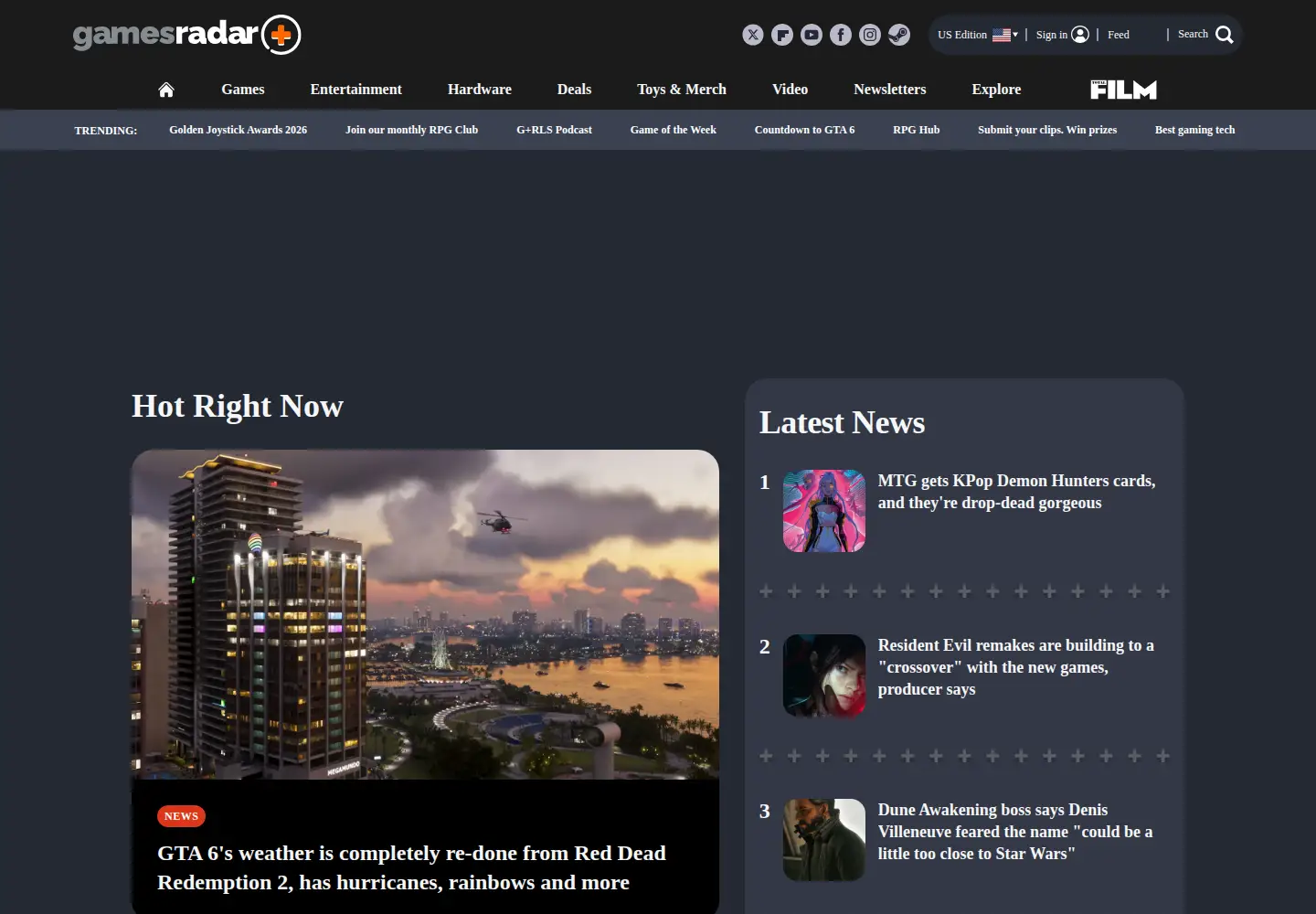Image resolution: width=1316 pixels, height=914 pixels.
Task: Click MTG KPop Demon Hunters thumbnail
Action: (824, 511)
